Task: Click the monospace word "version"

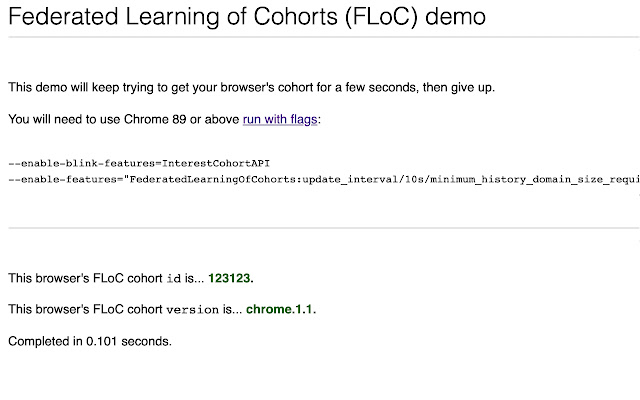Action: pyautogui.click(x=196, y=310)
